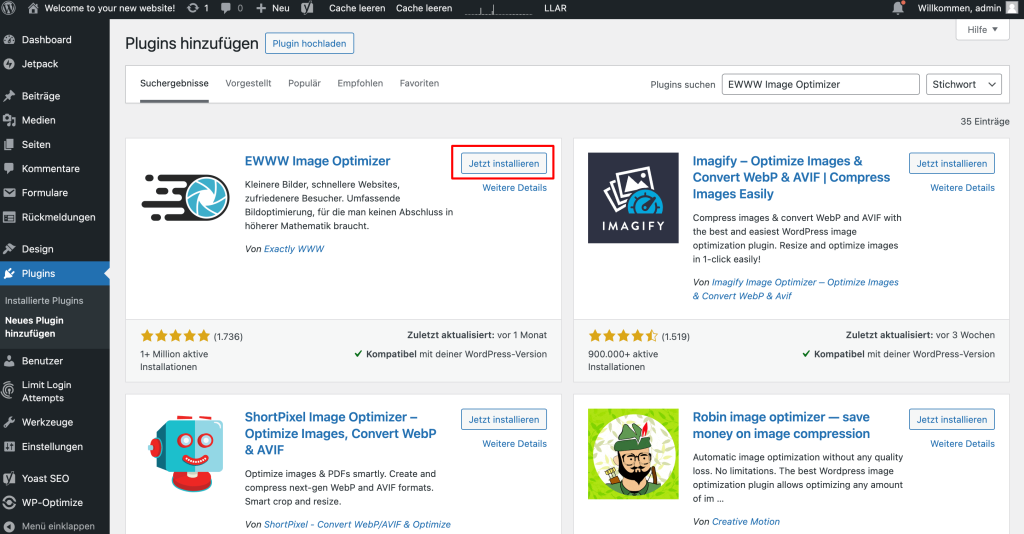Click the EWWW Image Optimizer logo thumbnail

(x=185, y=197)
